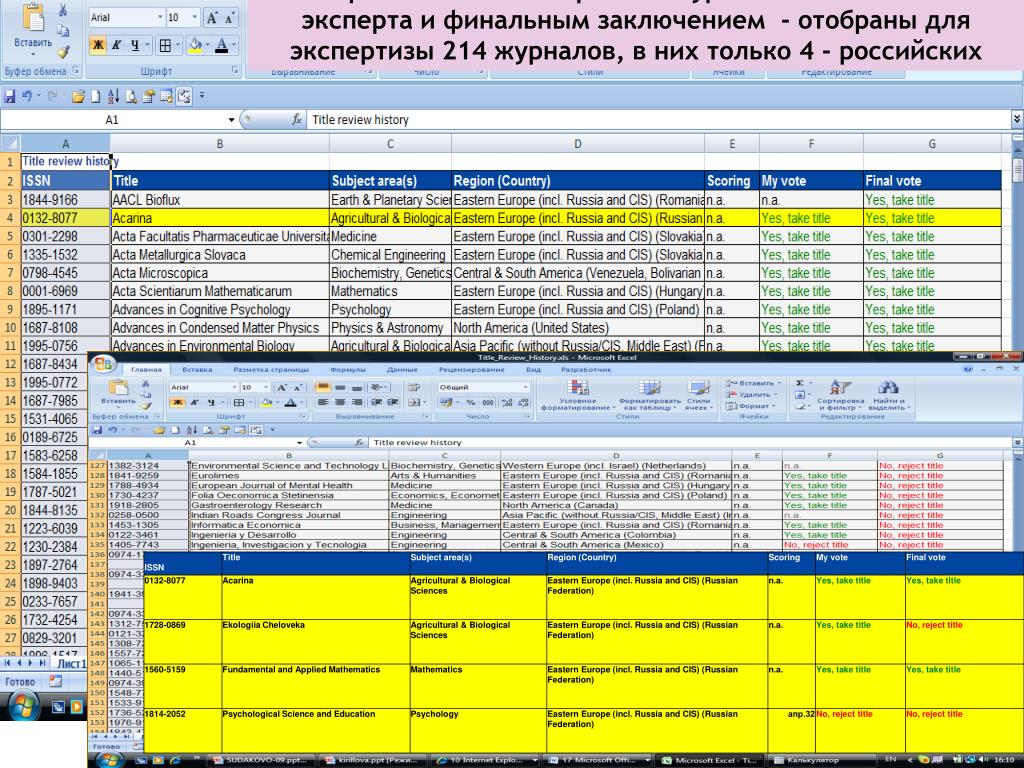Viewport: 1024px width, 768px height.
Task: Open the Общий number format dropdown in front Excel
Action: pyautogui.click(x=525, y=387)
